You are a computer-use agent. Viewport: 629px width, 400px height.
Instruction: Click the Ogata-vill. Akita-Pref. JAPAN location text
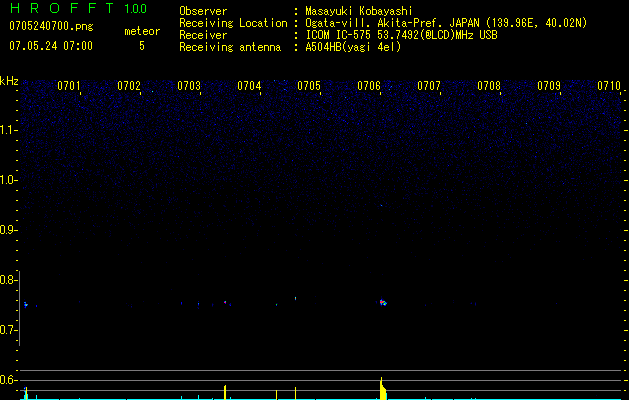[446, 23]
